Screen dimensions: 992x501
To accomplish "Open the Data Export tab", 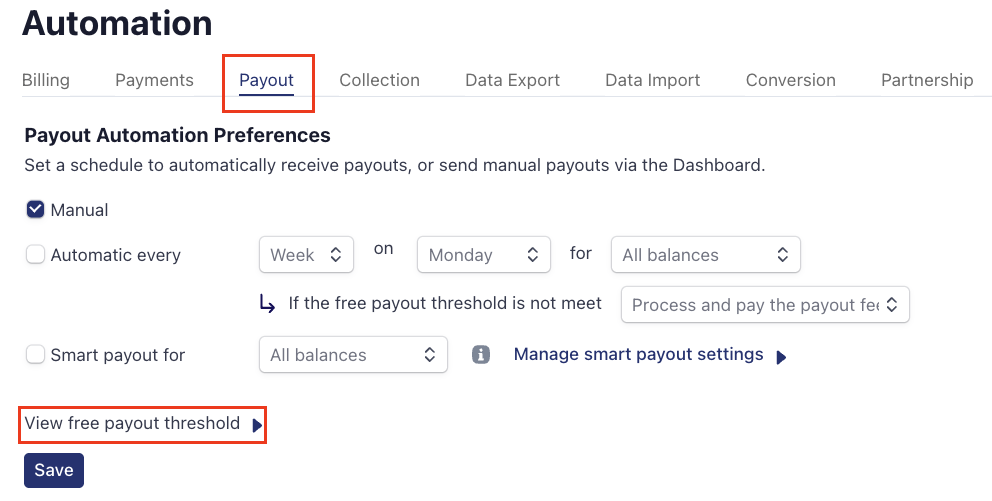I will pos(512,80).
